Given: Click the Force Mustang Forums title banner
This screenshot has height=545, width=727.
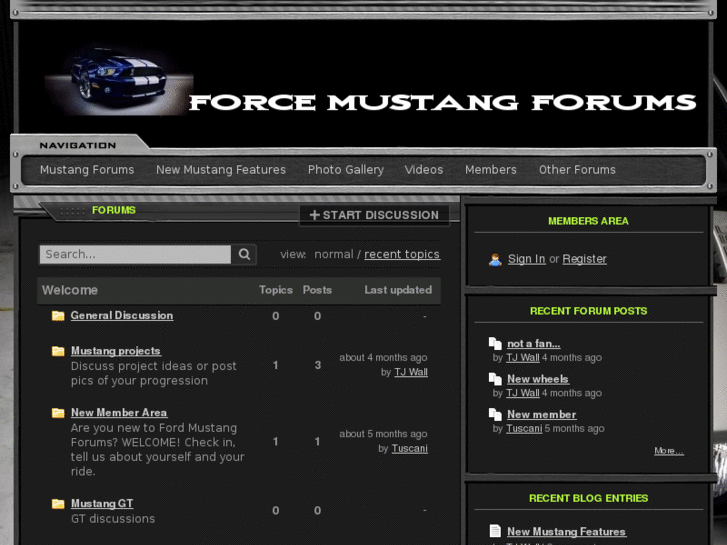Looking at the screenshot, I should click(443, 103).
